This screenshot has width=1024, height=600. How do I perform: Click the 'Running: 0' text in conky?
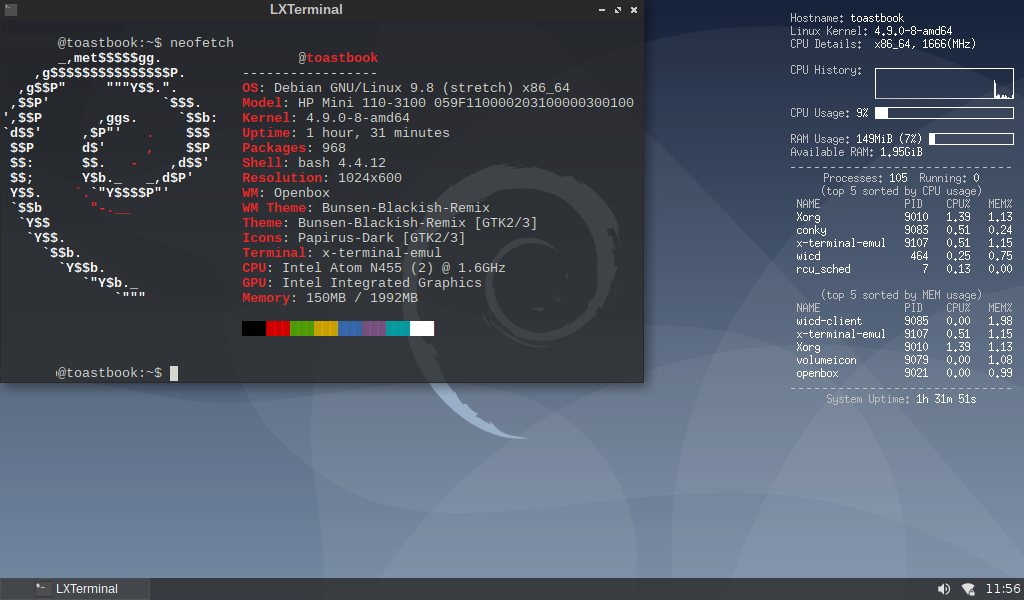tap(950, 178)
